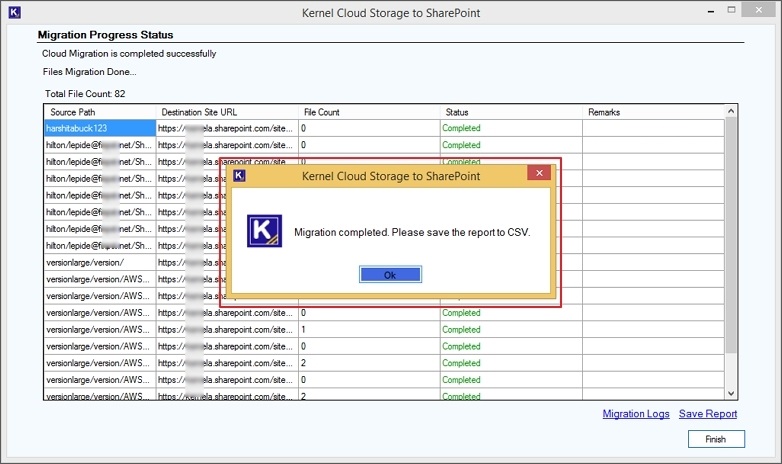Click the Status column header
The height and width of the screenshot is (464, 782).
[511, 112]
